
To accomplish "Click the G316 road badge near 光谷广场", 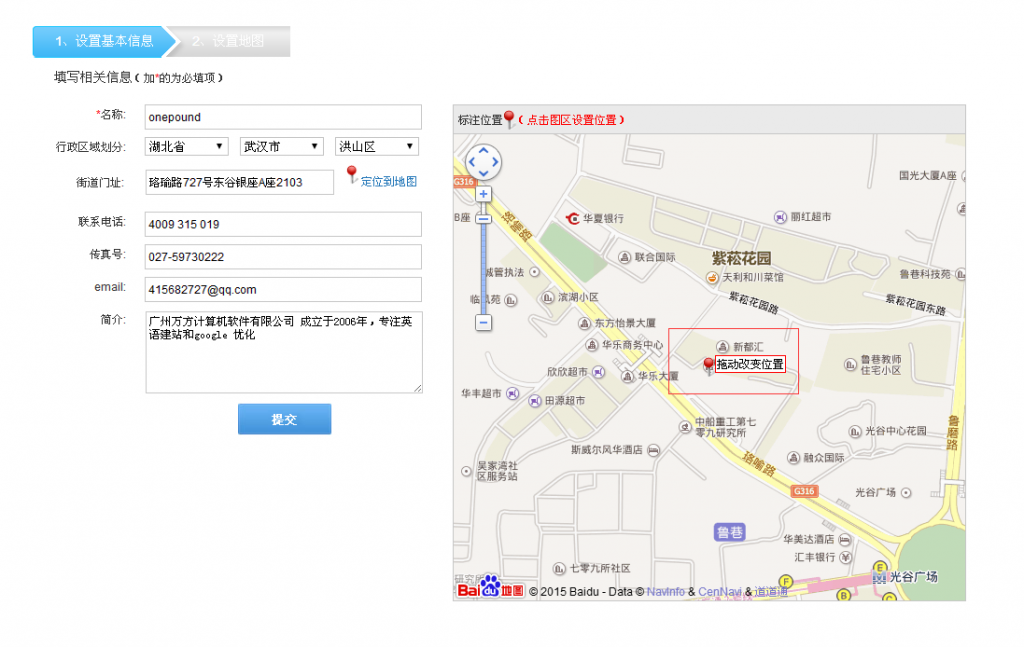I will pyautogui.click(x=804, y=491).
